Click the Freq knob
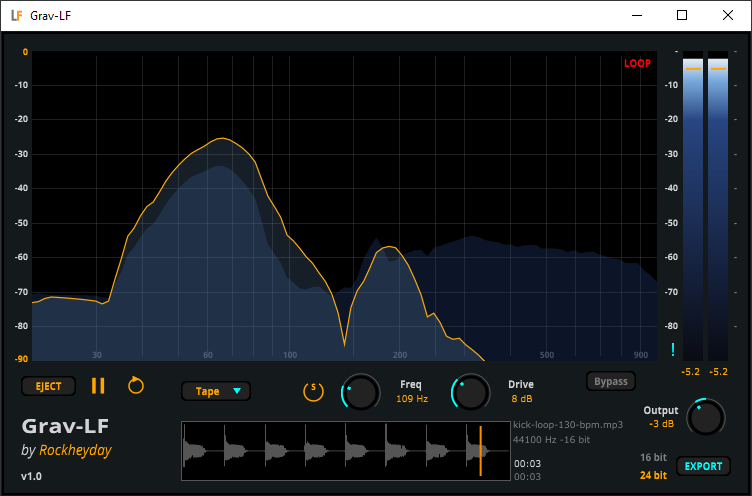Image resolution: width=752 pixels, height=496 pixels. click(361, 392)
